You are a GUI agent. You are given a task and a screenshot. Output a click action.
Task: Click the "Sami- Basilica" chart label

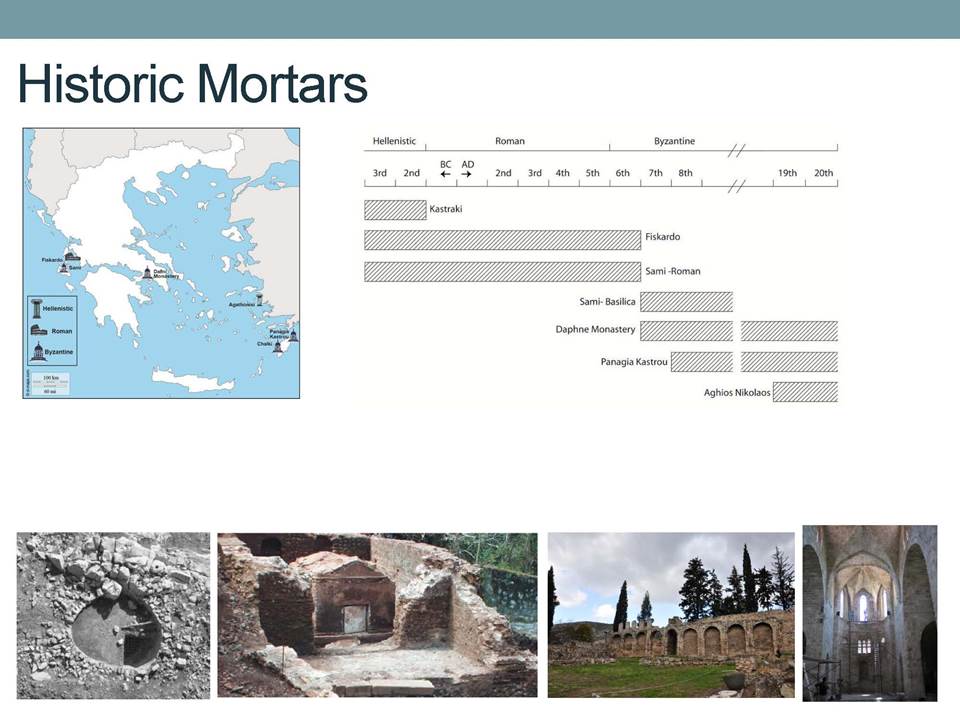607,301
